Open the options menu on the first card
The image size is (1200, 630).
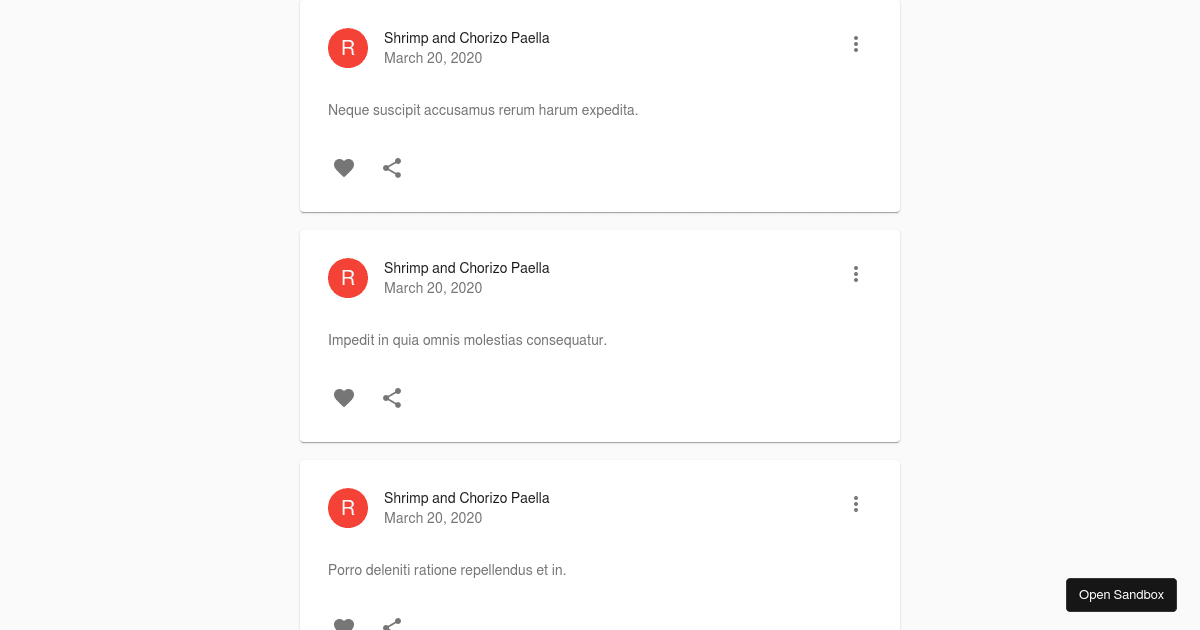point(856,44)
